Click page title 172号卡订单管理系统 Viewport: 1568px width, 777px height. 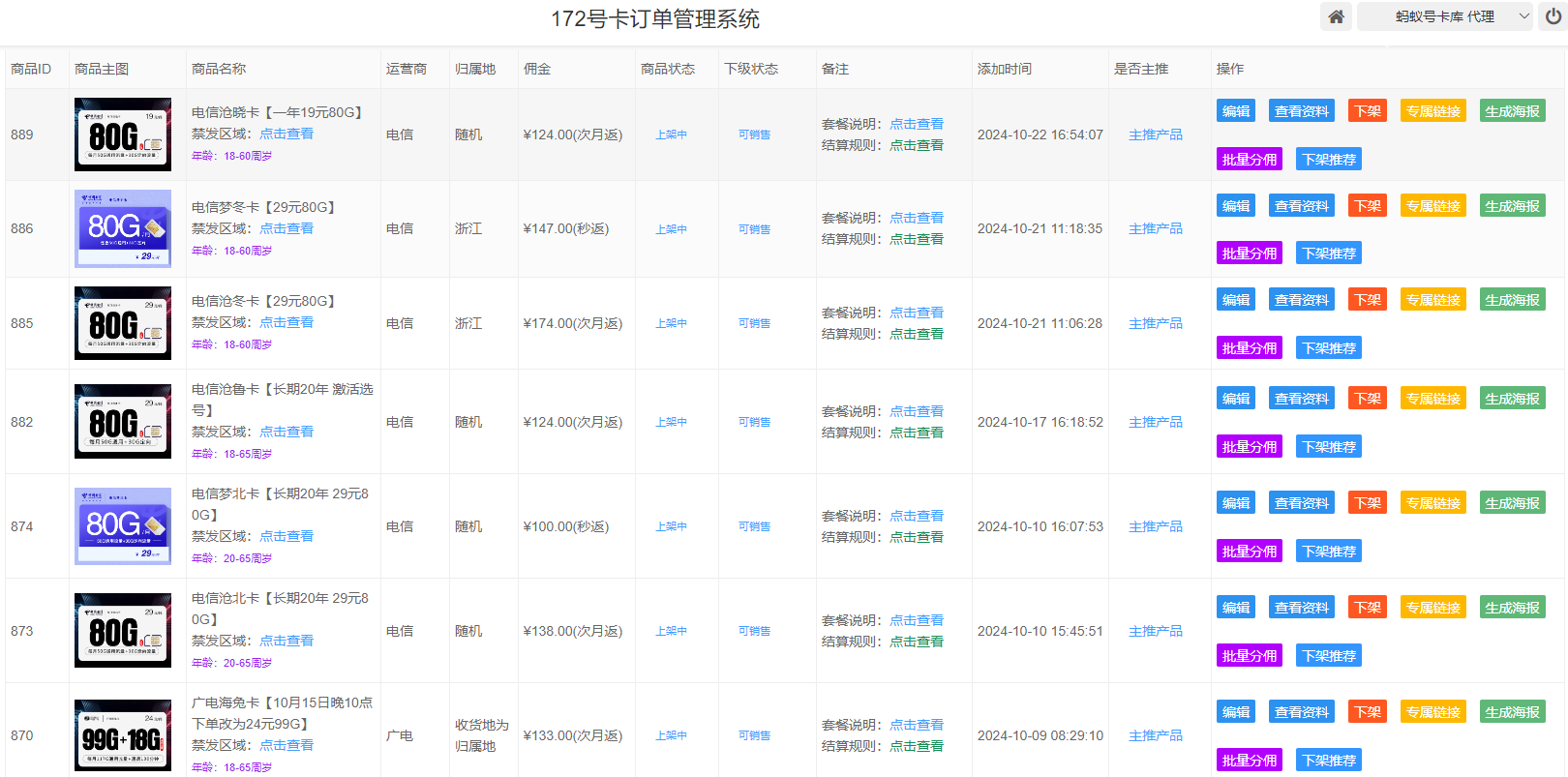[655, 18]
